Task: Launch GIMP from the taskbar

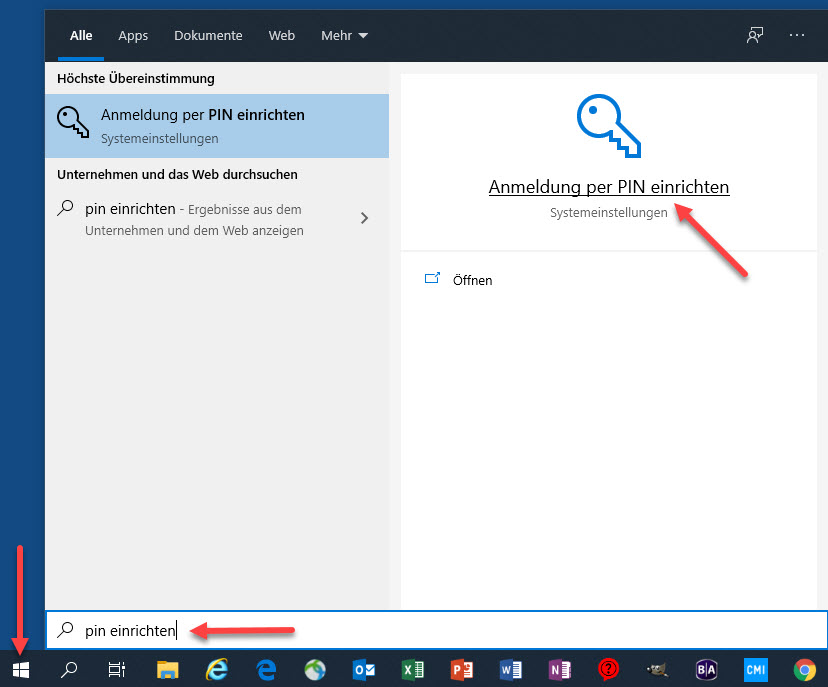Action: tap(657, 670)
